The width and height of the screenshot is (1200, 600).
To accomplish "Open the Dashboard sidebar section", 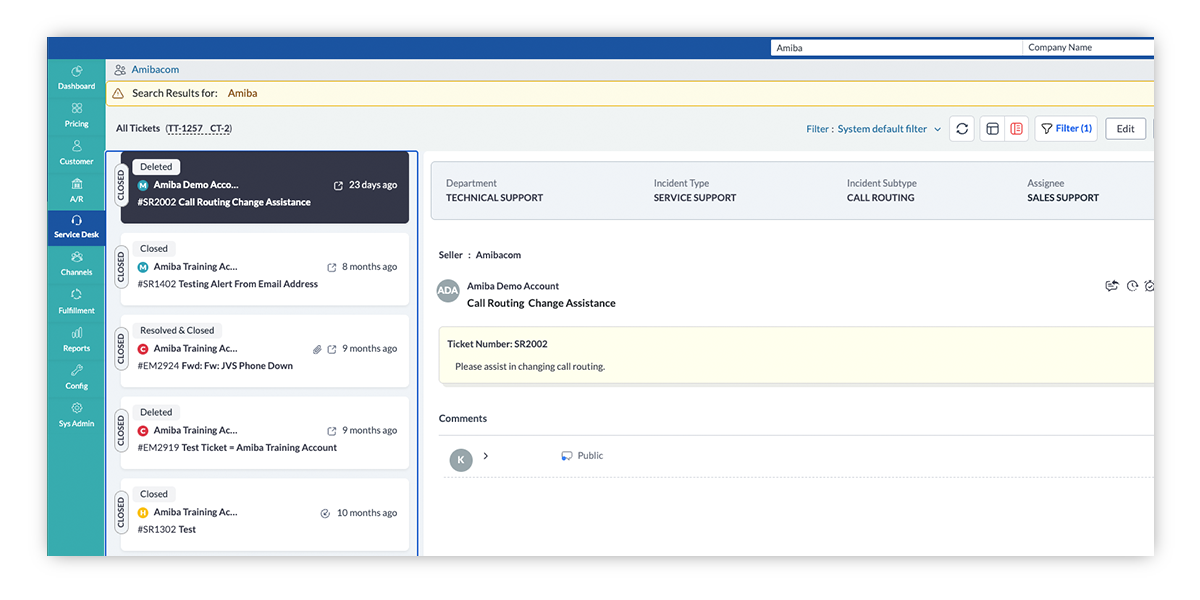I will tap(76, 78).
